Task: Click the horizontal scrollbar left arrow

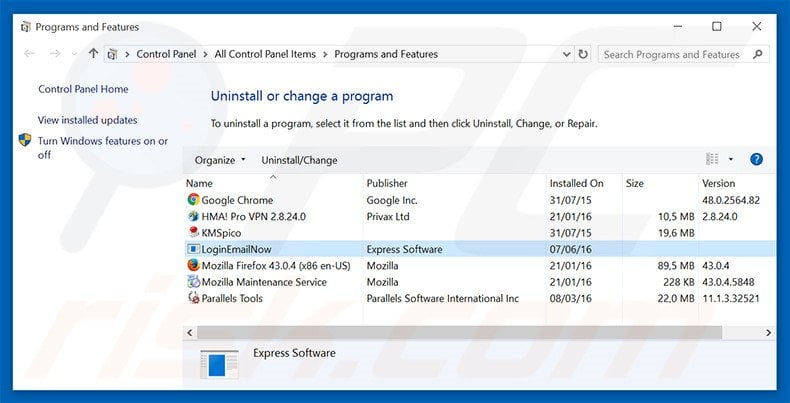Action: (190, 332)
